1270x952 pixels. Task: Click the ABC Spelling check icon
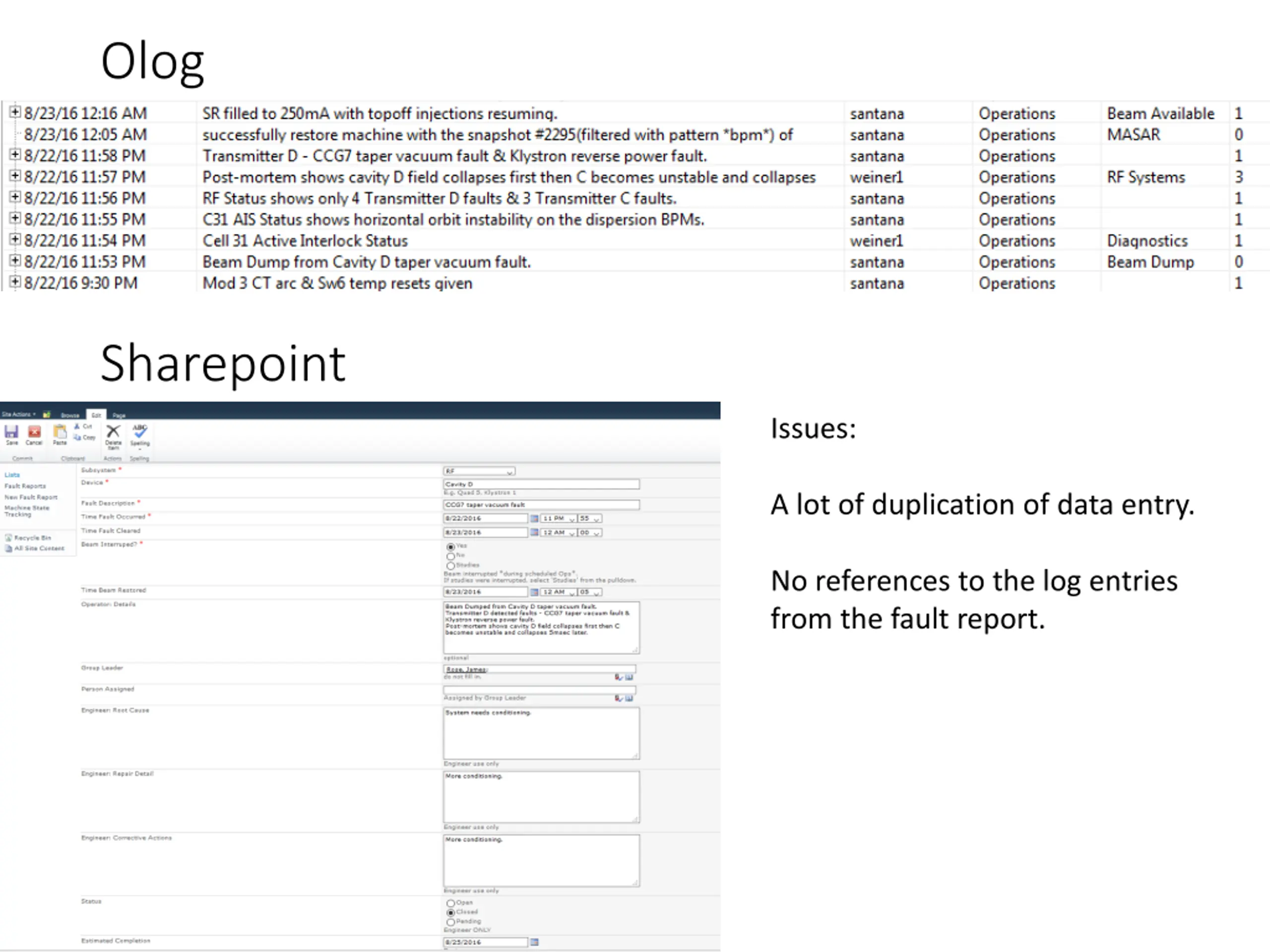point(139,431)
